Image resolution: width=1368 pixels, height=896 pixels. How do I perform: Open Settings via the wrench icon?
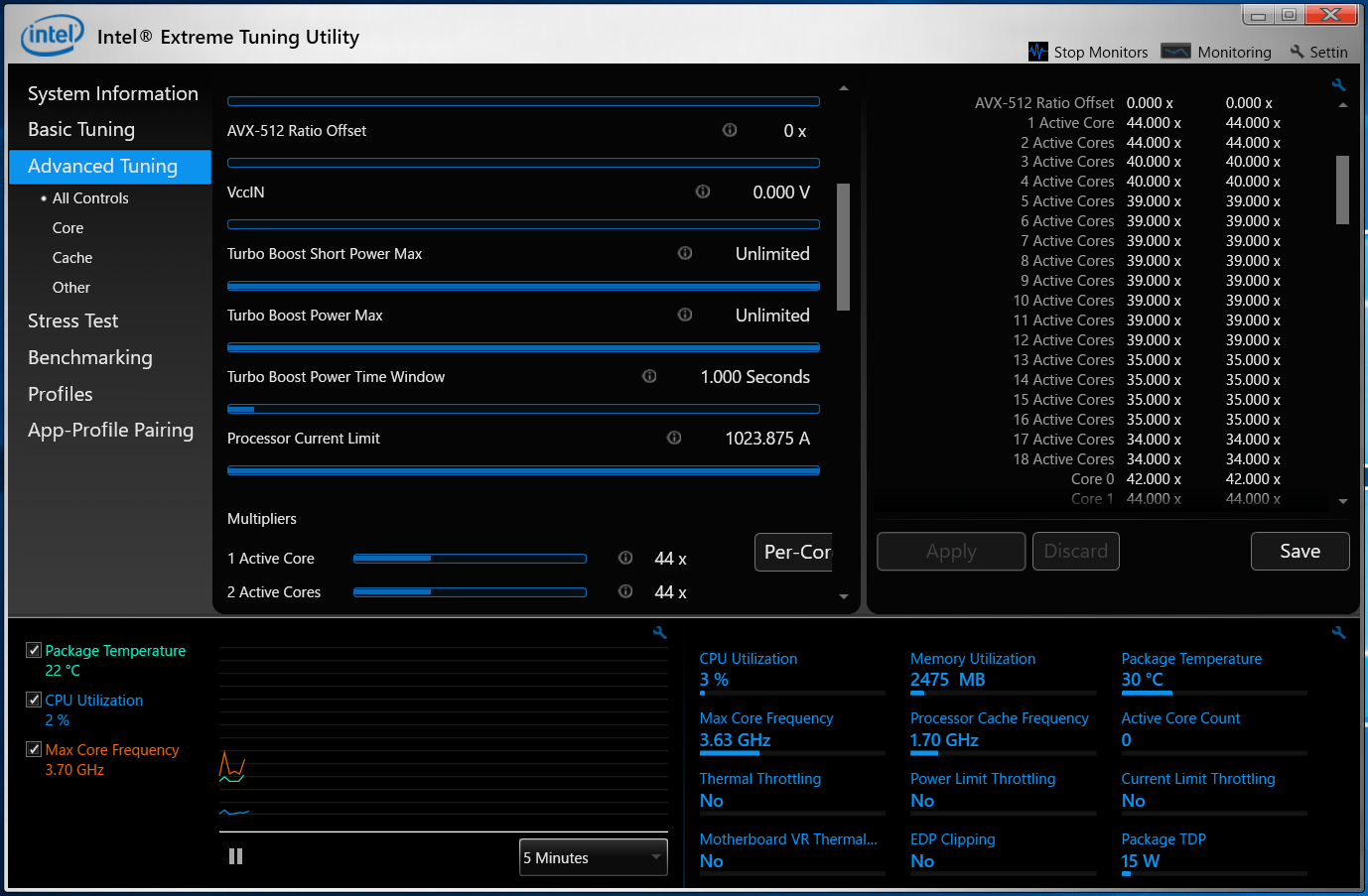point(1297,52)
